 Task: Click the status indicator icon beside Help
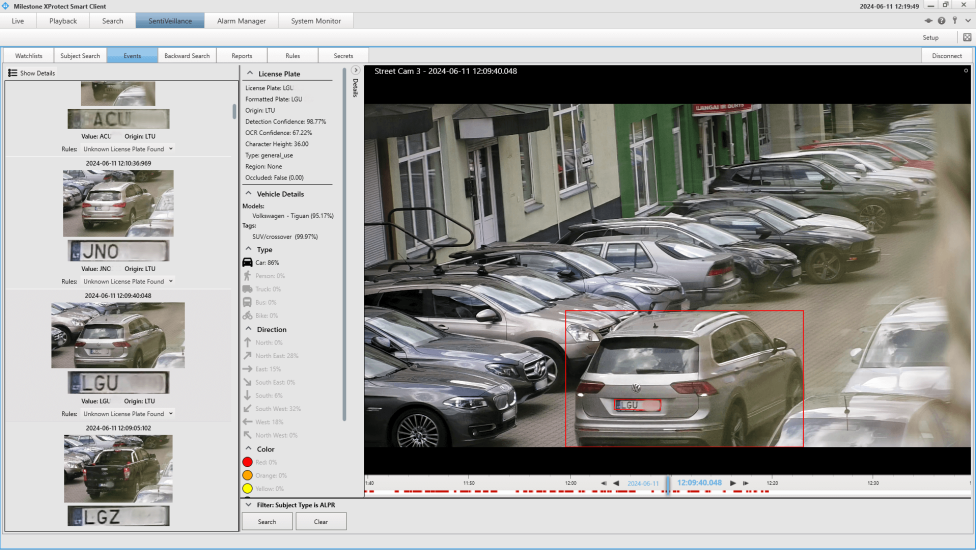coord(929,21)
